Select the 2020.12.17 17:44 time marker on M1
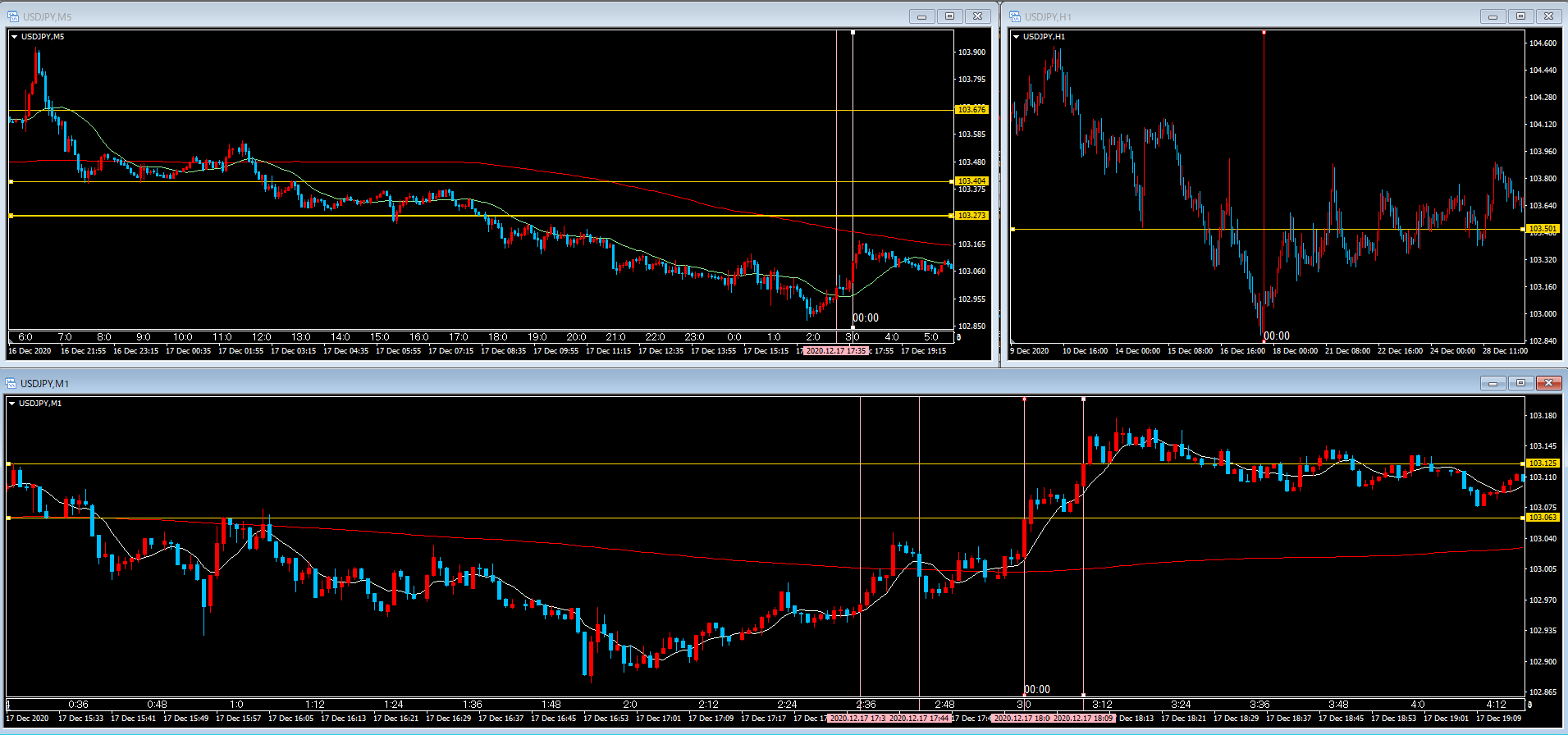1568x735 pixels. coord(919,719)
